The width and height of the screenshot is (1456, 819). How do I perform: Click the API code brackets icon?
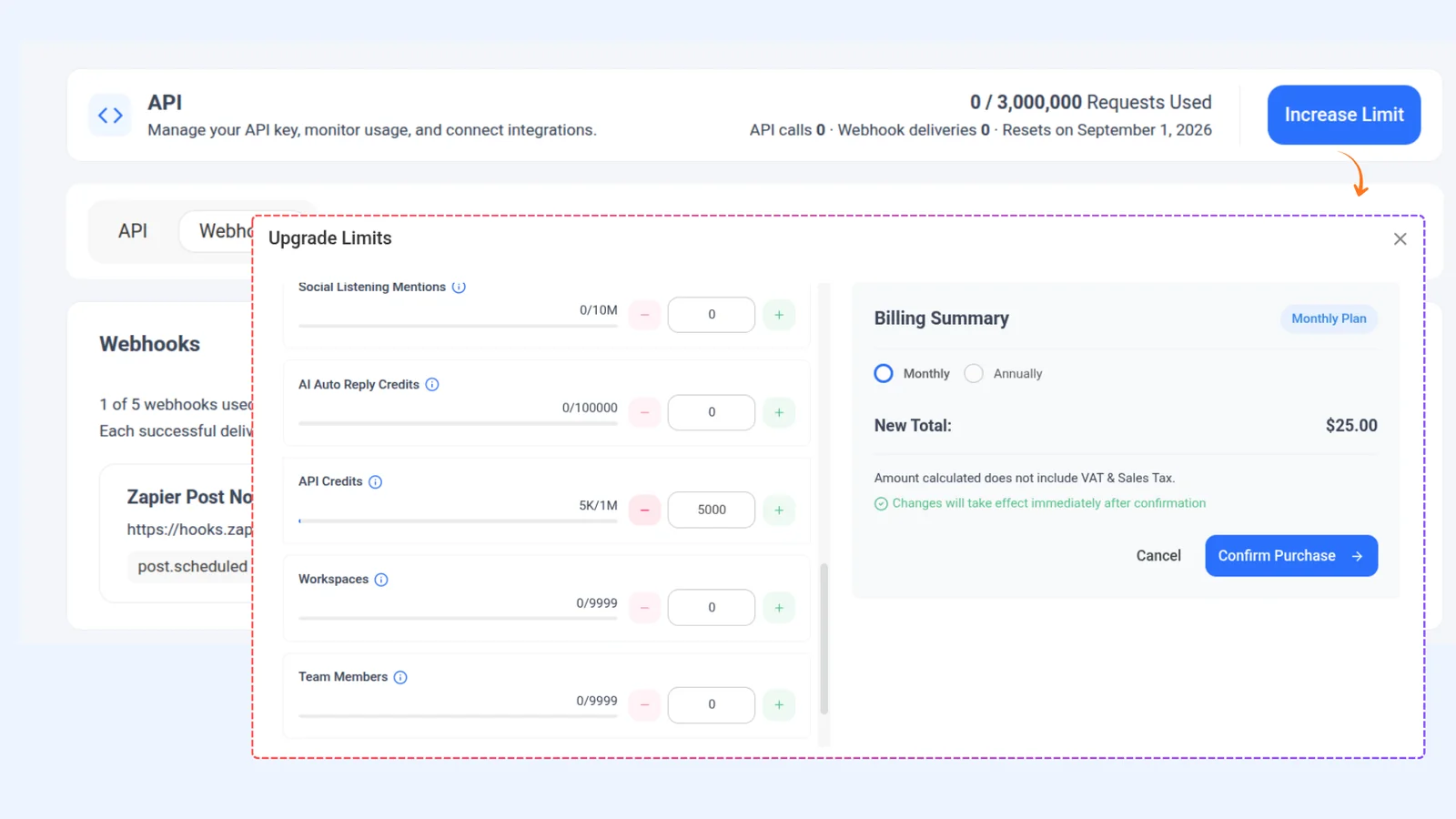point(110,116)
